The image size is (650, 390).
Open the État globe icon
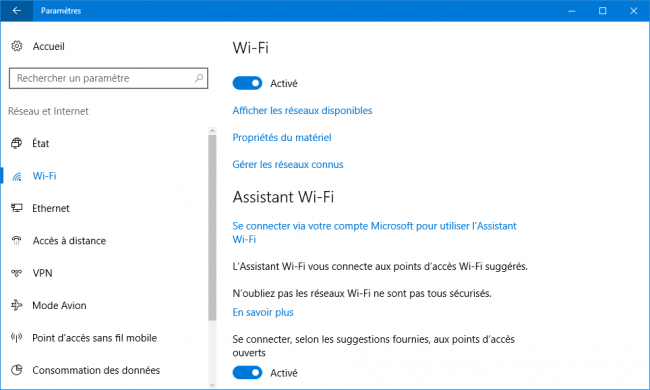pos(17,143)
